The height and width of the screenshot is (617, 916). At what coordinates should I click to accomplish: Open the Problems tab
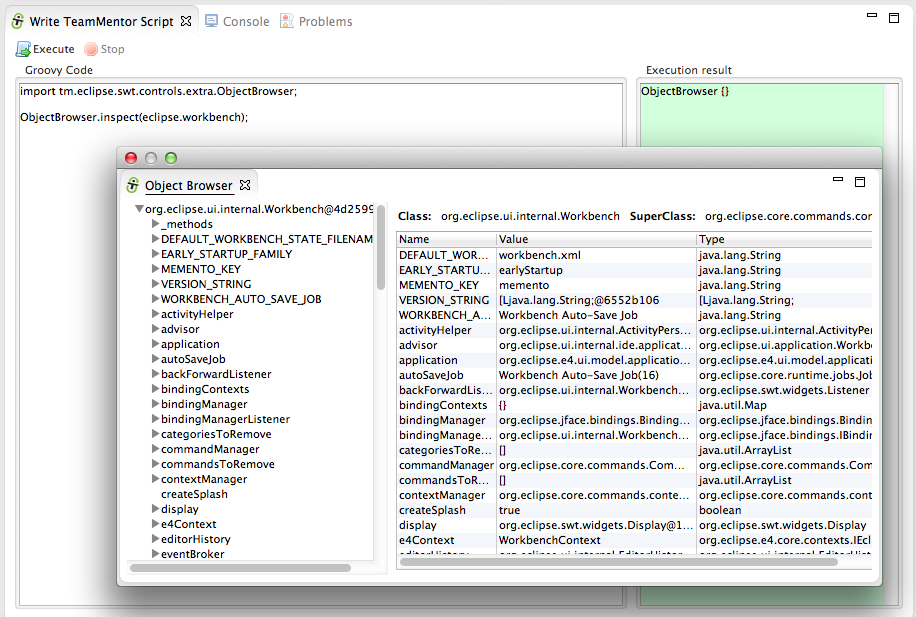click(x=325, y=21)
